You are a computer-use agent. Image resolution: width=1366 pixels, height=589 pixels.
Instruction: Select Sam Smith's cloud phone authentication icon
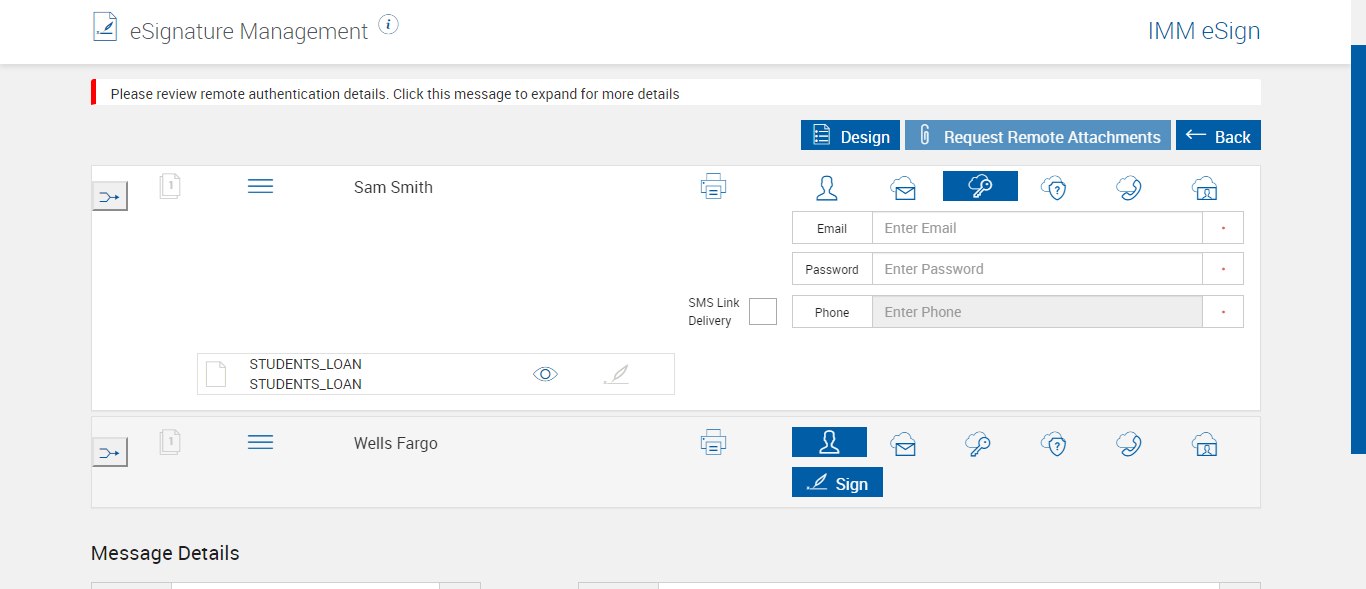(x=1129, y=187)
